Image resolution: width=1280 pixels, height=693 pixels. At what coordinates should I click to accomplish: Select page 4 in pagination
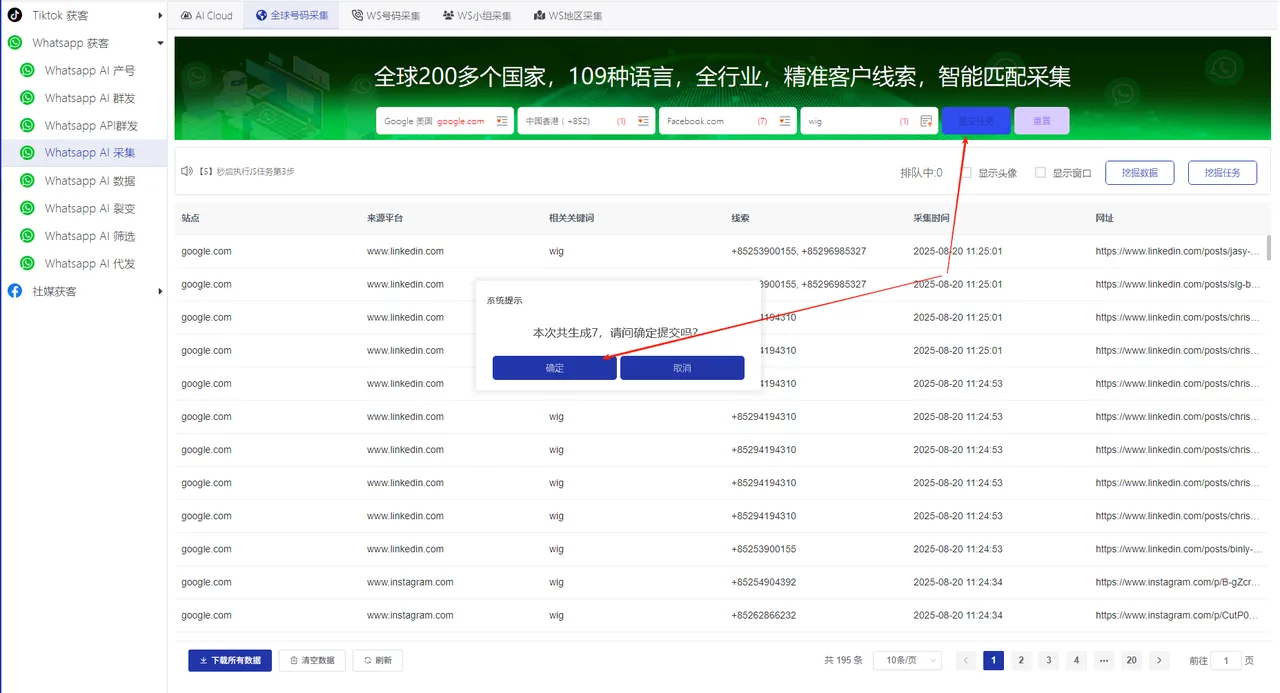pyautogui.click(x=1075, y=660)
